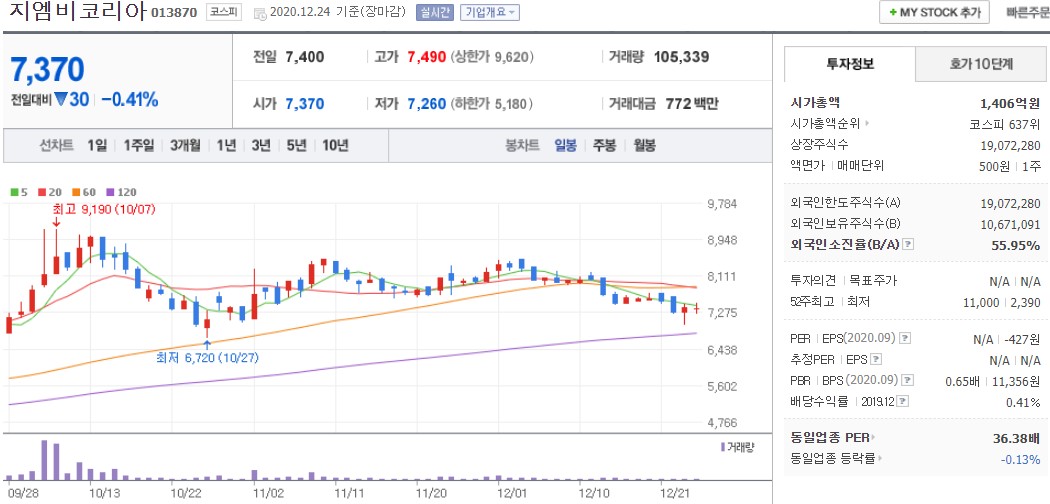Click the 코스피 637위 ranking text
This screenshot has width=1050, height=504.
pyautogui.click(x=1004, y=124)
